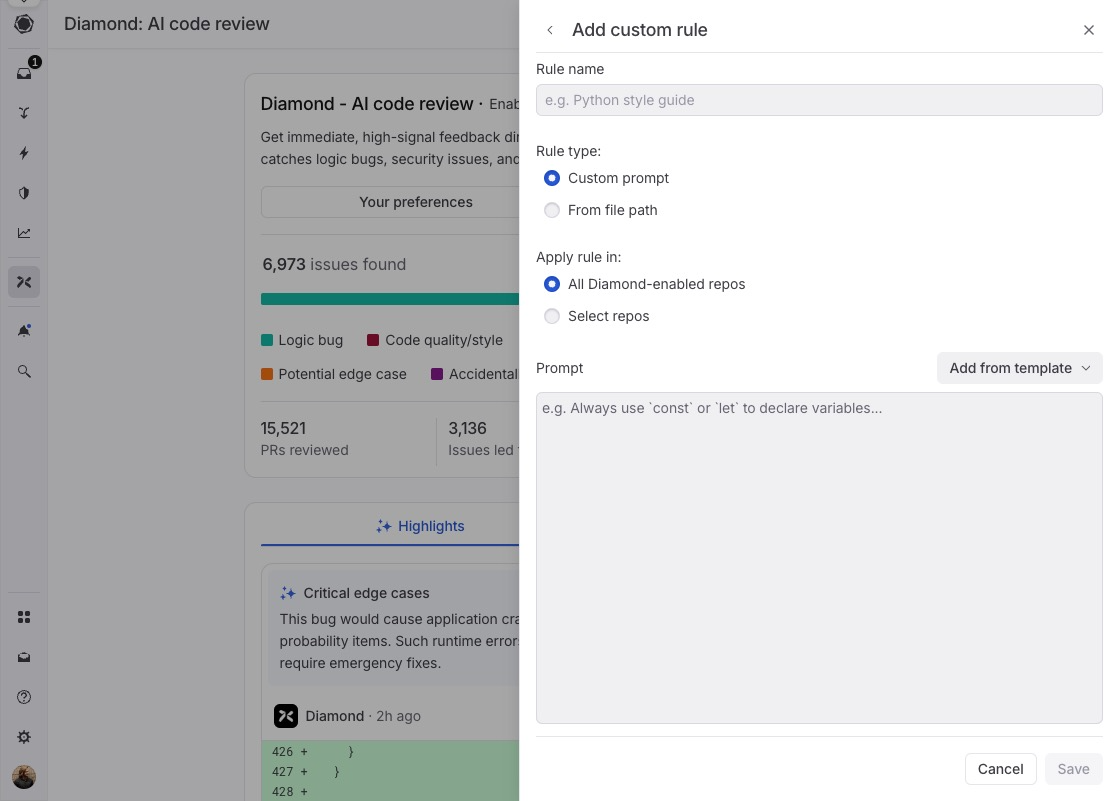The image size is (1119, 801).
Task: Click the '3,136' issues value
Action: [x=467, y=428]
